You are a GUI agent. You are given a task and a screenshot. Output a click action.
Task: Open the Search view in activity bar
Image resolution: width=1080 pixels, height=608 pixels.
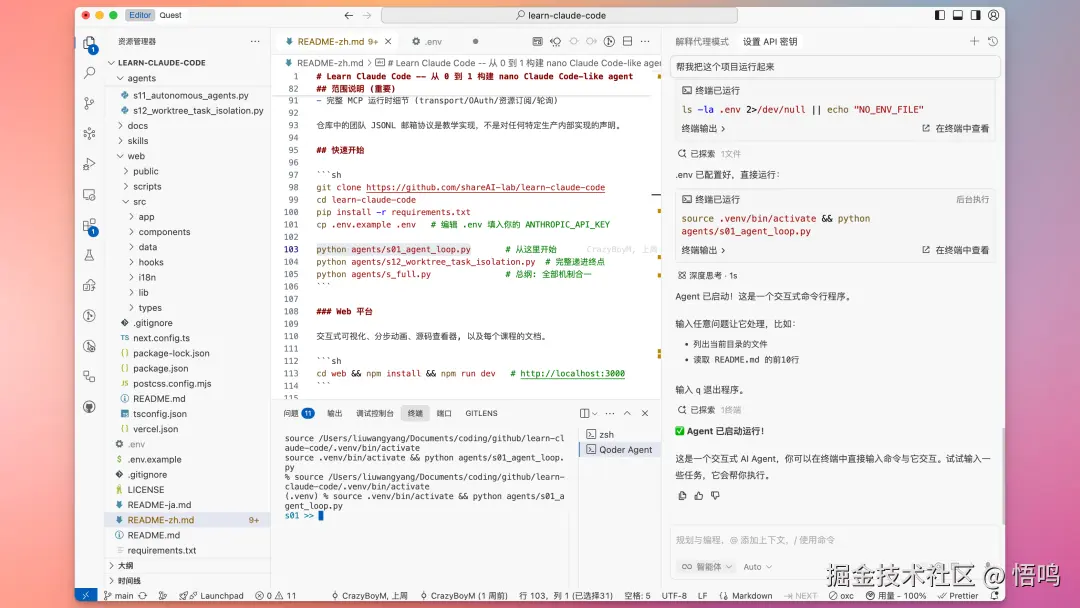pos(90,73)
